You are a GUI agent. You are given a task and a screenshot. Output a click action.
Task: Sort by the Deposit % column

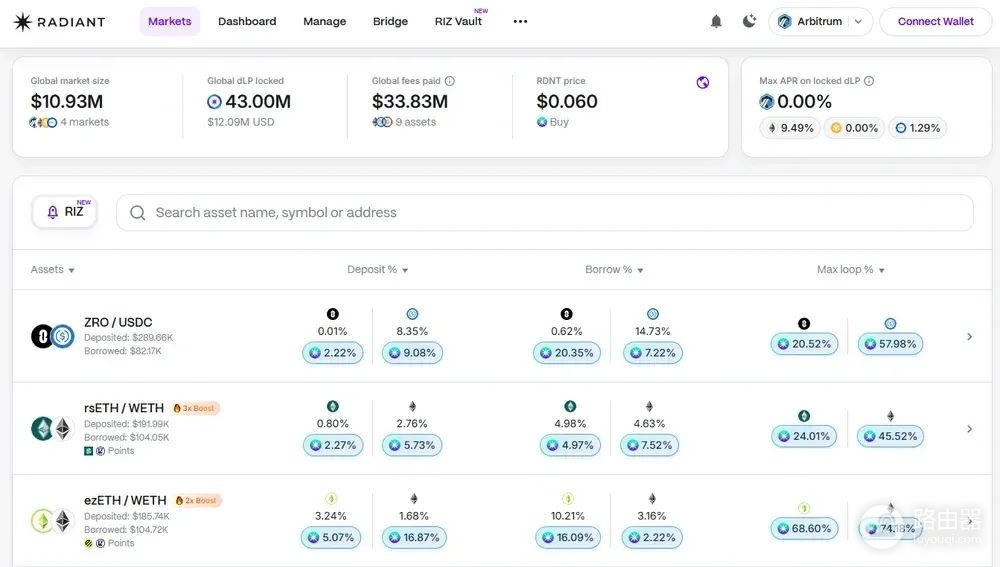tap(378, 270)
